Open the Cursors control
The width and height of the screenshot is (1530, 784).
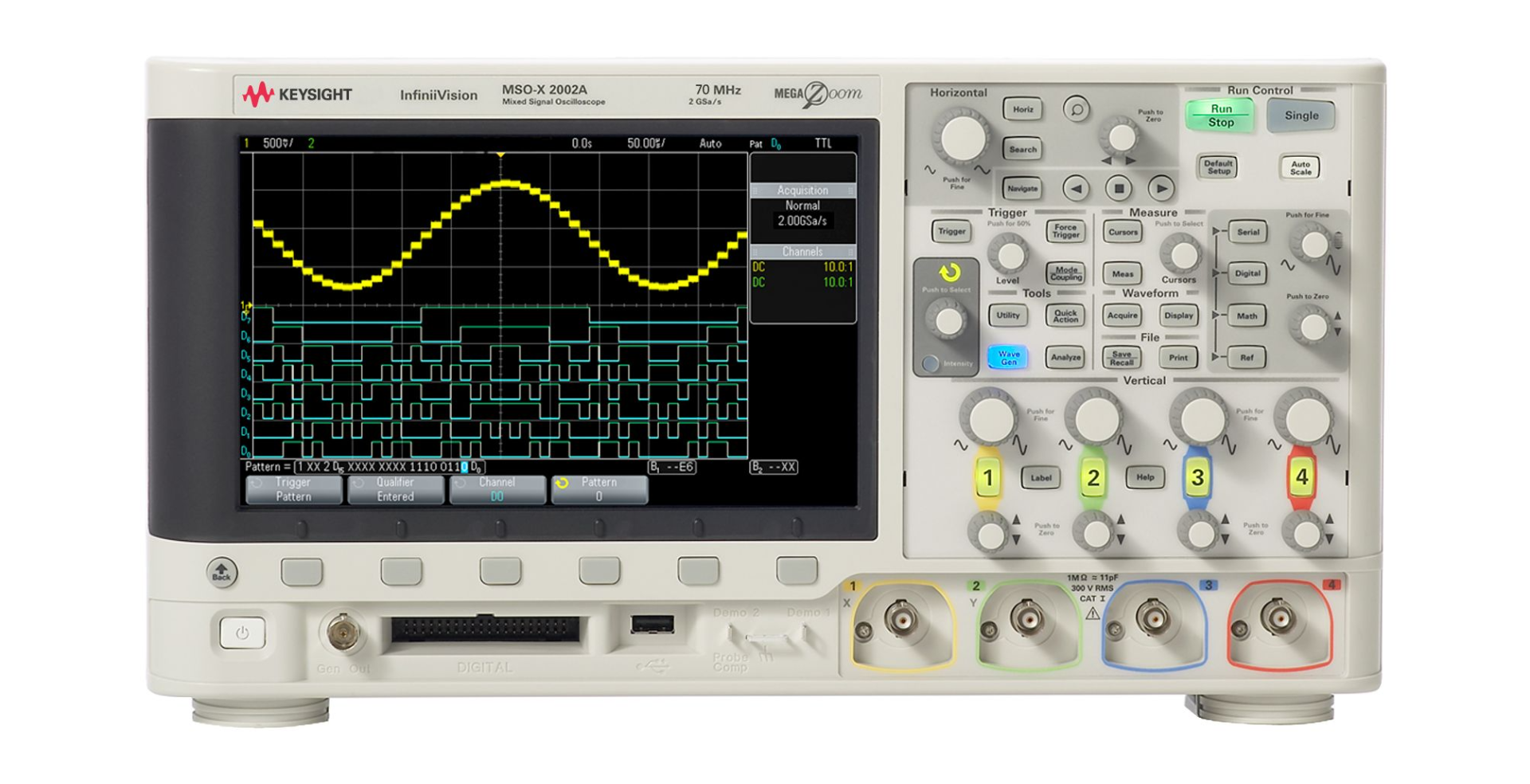coord(1122,232)
